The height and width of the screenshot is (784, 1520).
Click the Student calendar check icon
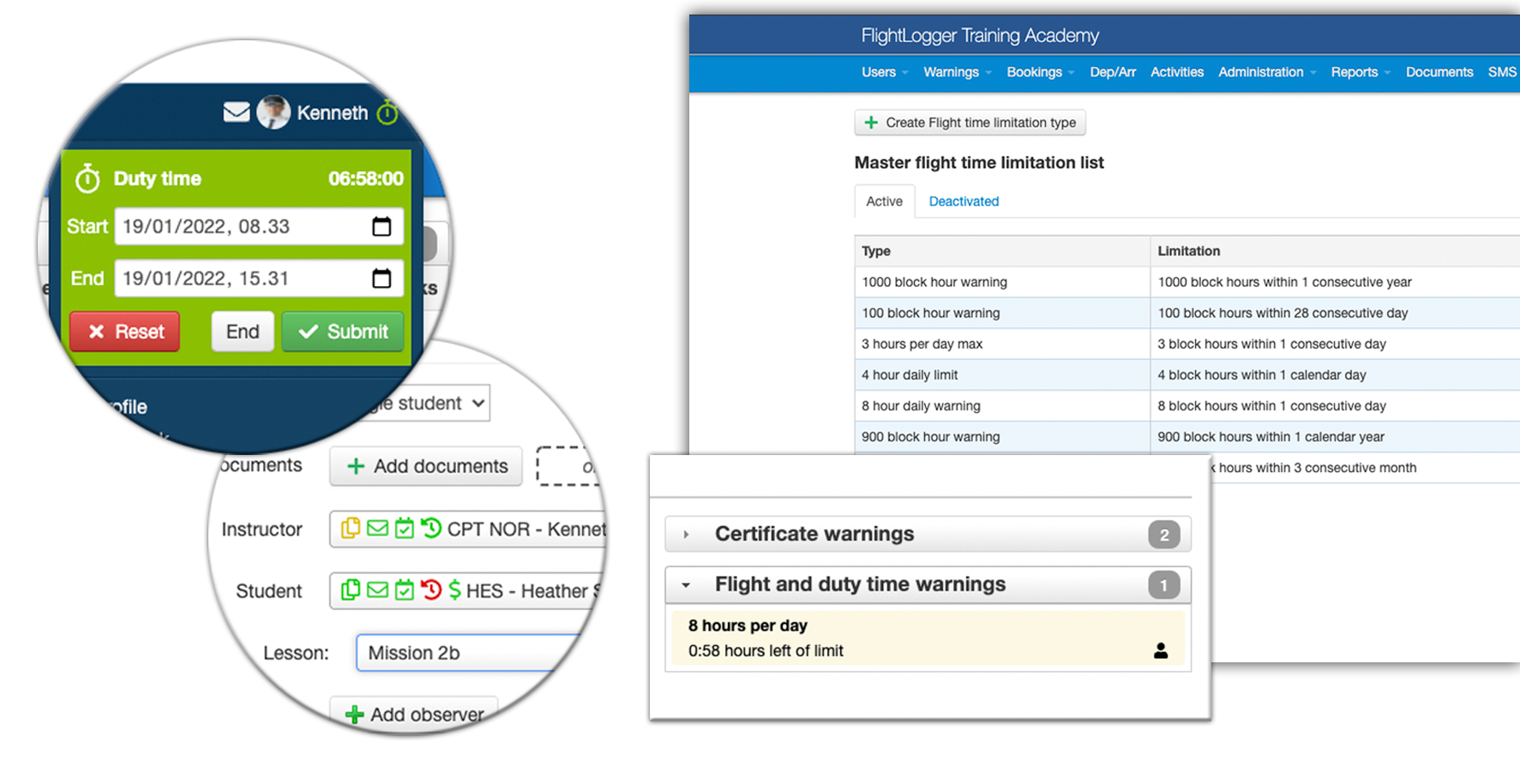click(x=405, y=590)
